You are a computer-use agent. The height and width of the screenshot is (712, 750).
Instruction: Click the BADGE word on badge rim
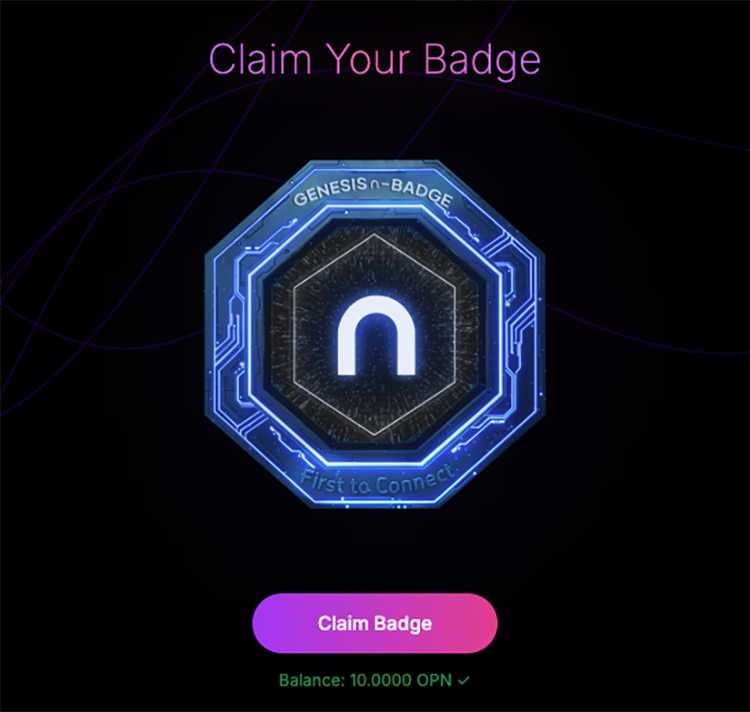(x=421, y=193)
